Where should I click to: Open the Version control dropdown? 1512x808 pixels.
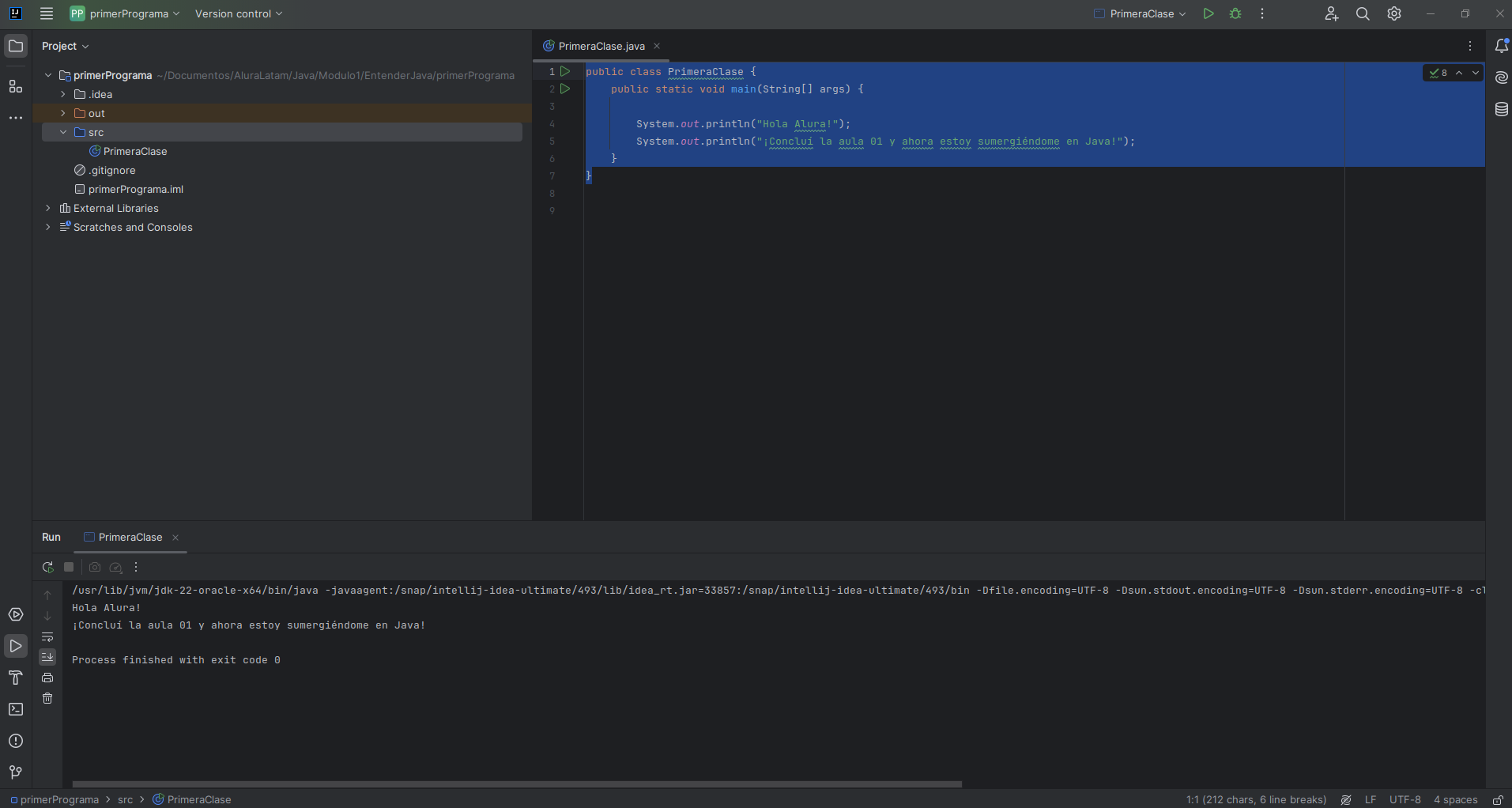tap(239, 13)
